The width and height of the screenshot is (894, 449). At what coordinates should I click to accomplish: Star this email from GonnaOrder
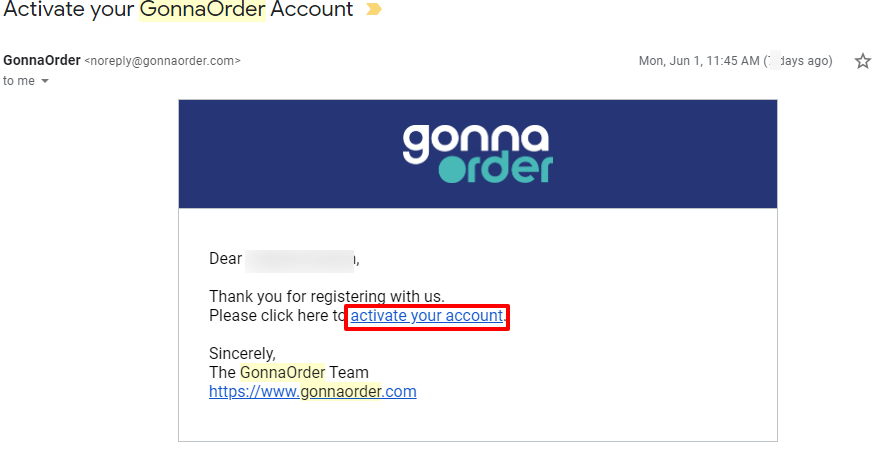[x=863, y=61]
